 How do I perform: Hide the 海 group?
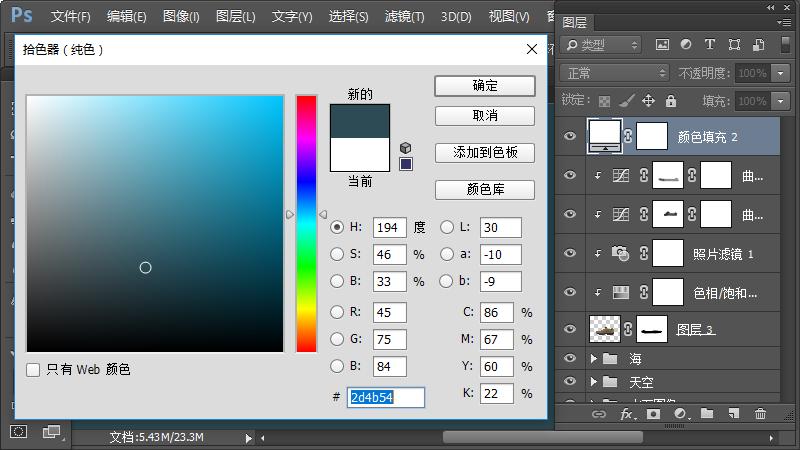570,359
